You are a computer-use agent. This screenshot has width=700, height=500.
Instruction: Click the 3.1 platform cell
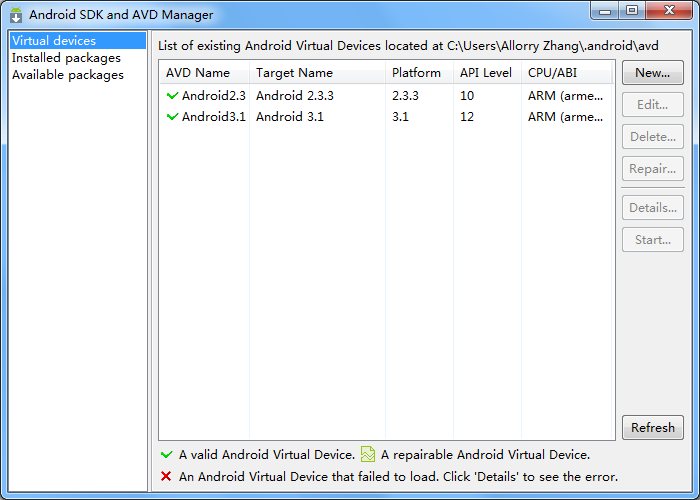(400, 117)
